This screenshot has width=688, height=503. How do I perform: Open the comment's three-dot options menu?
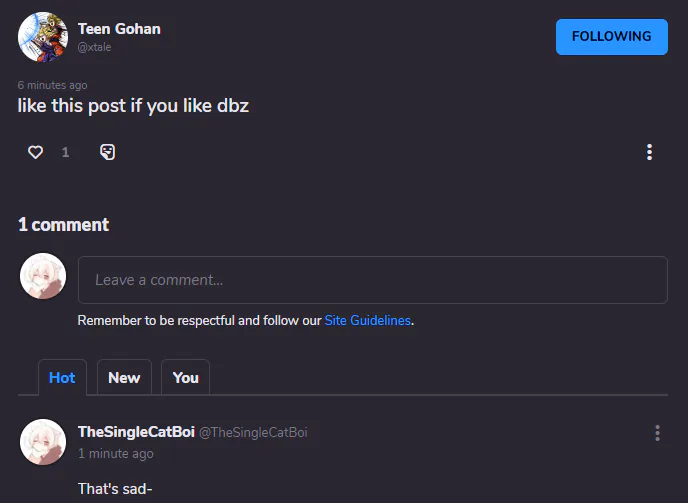(x=657, y=433)
